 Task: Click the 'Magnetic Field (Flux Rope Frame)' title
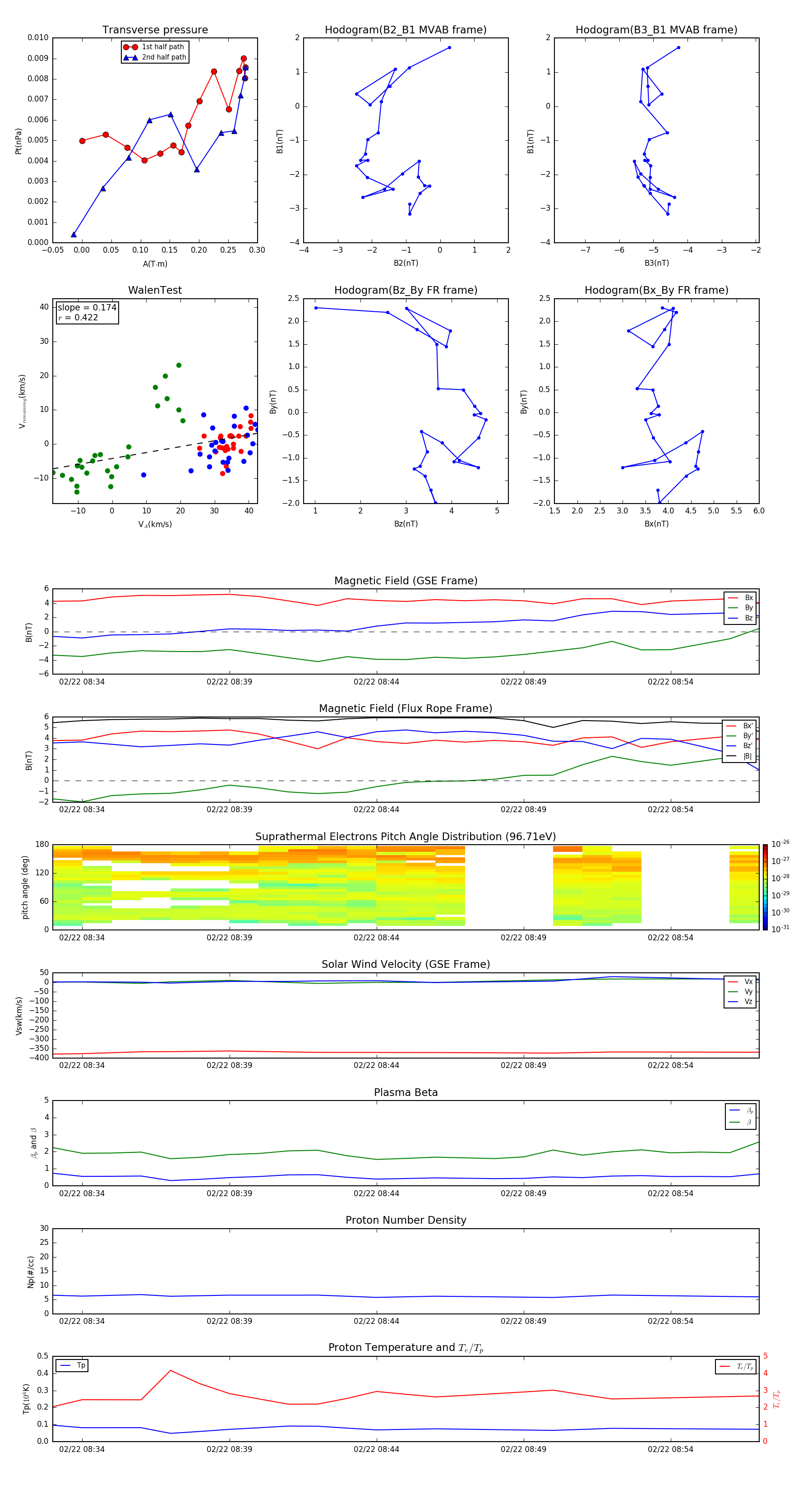tap(406, 708)
